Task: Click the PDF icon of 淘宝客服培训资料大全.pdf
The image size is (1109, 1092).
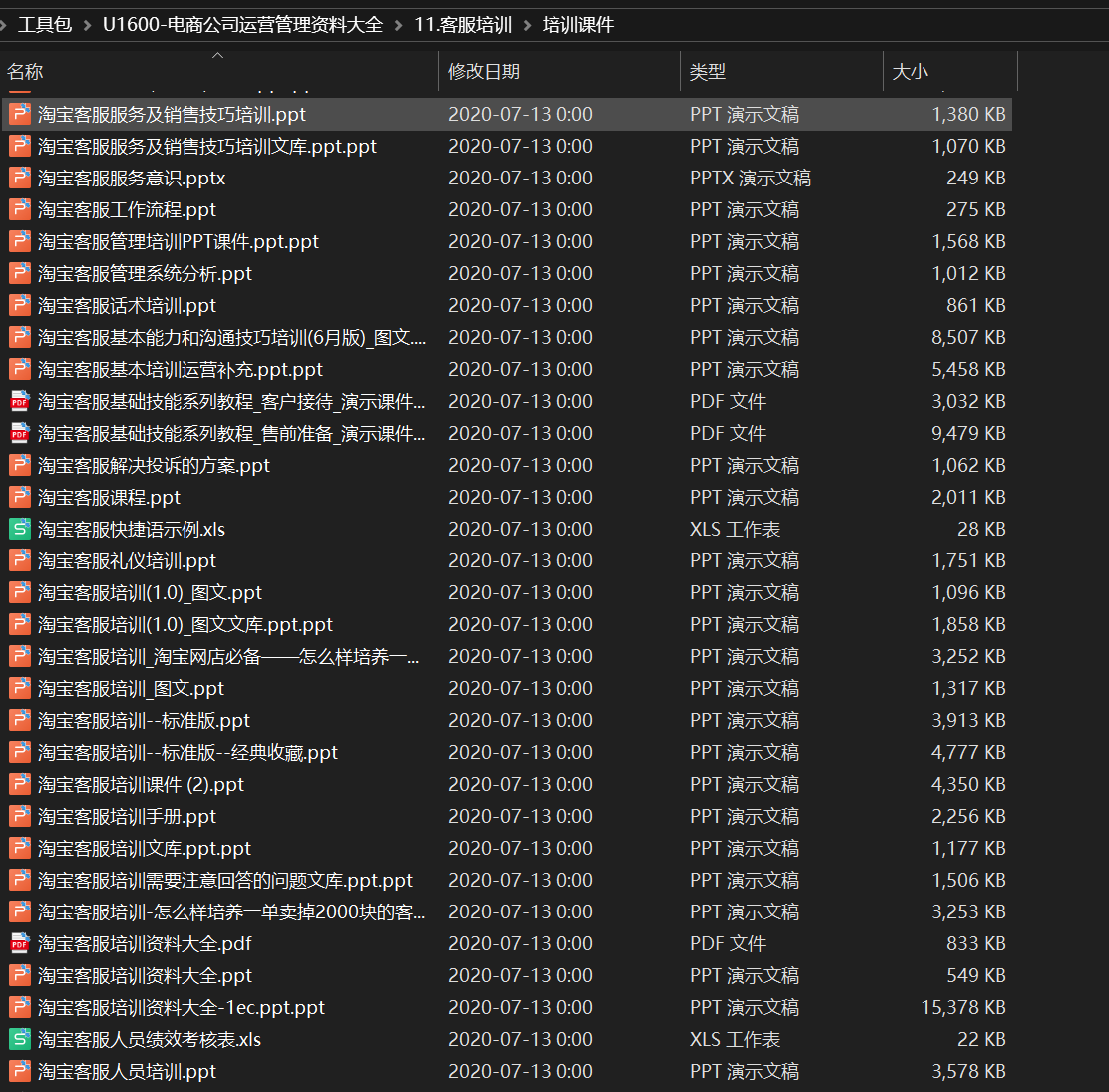Action: coord(20,943)
